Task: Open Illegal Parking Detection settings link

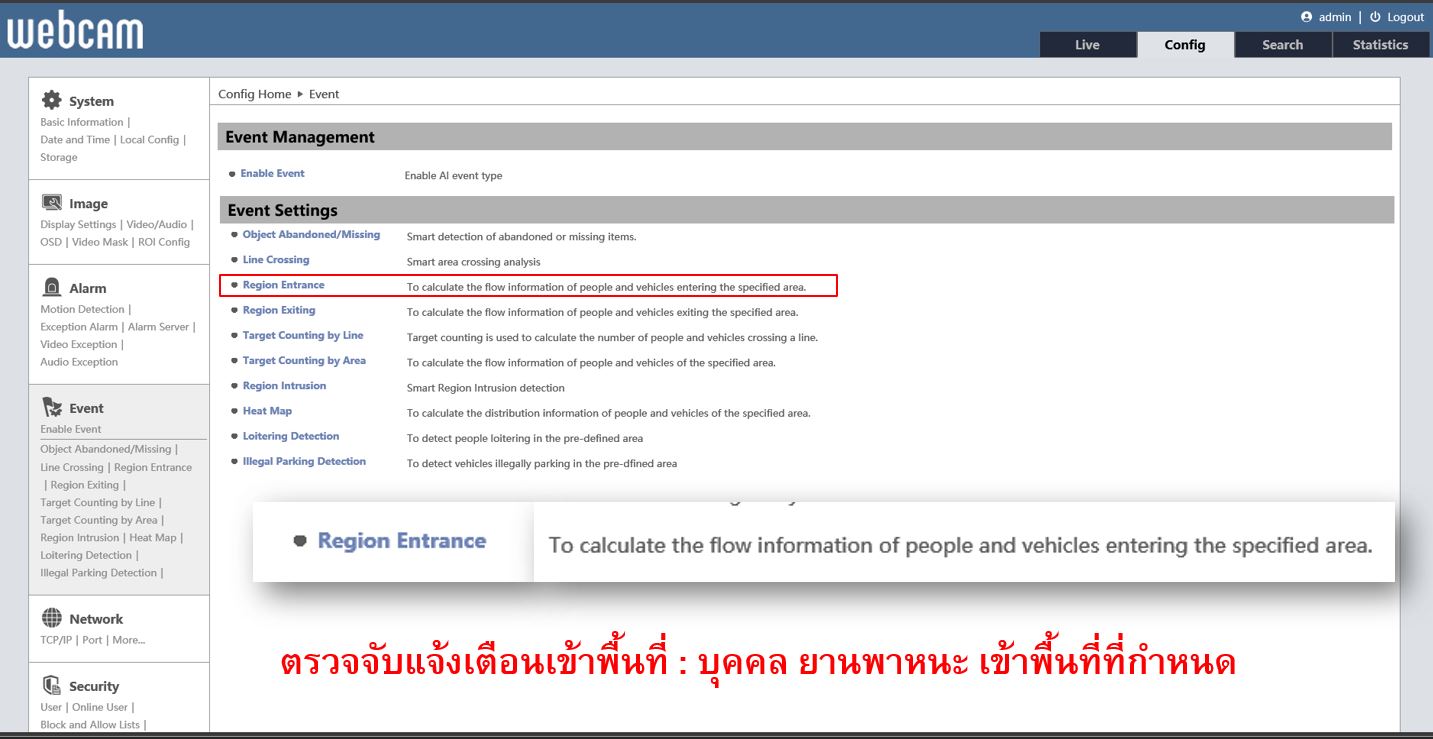Action: (304, 462)
